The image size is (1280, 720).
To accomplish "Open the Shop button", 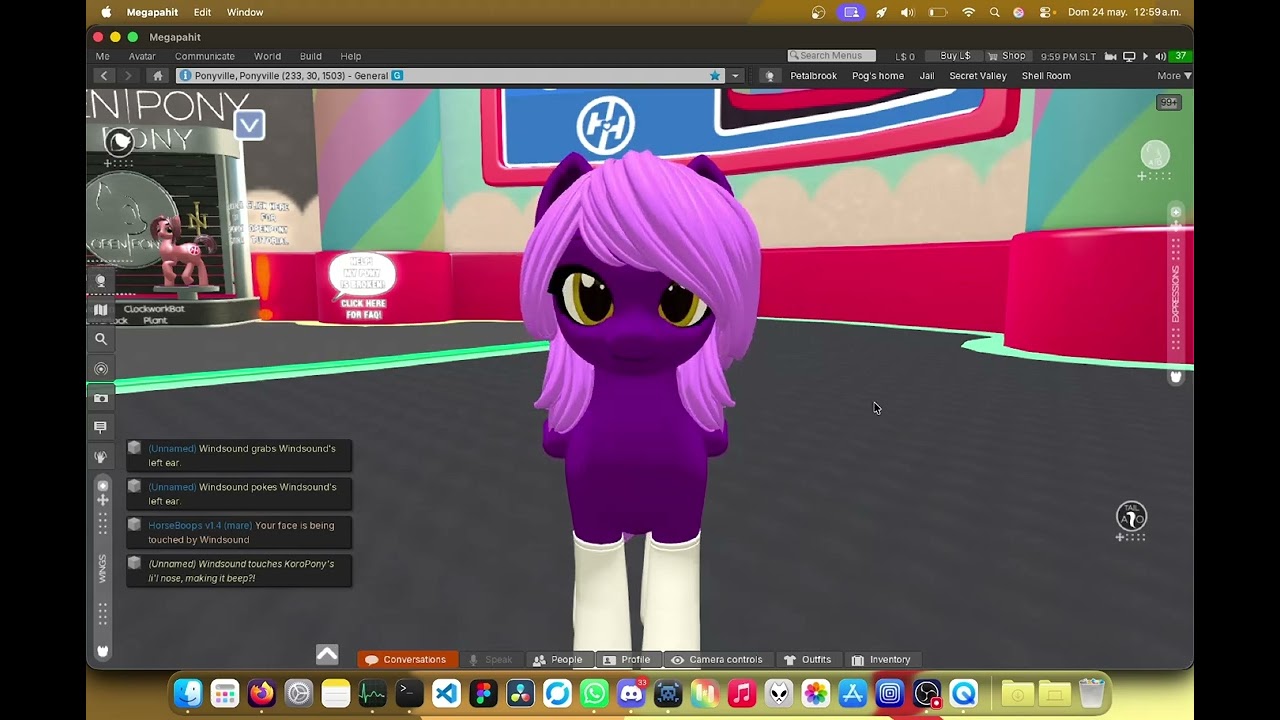I will (1008, 56).
